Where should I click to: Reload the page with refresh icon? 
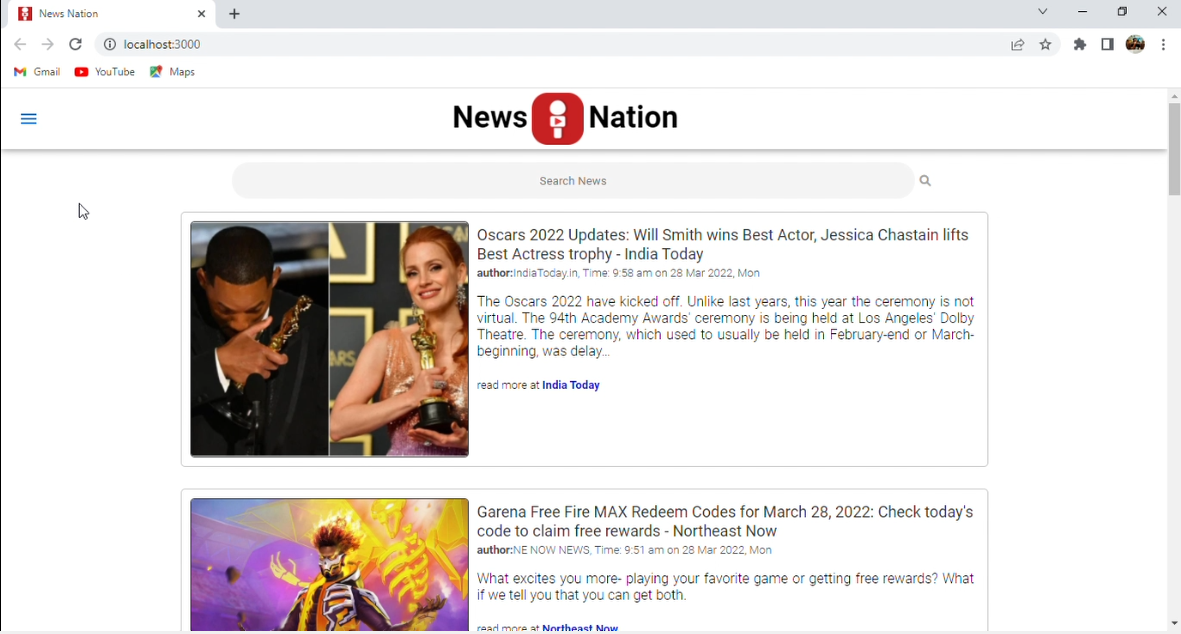(75, 44)
